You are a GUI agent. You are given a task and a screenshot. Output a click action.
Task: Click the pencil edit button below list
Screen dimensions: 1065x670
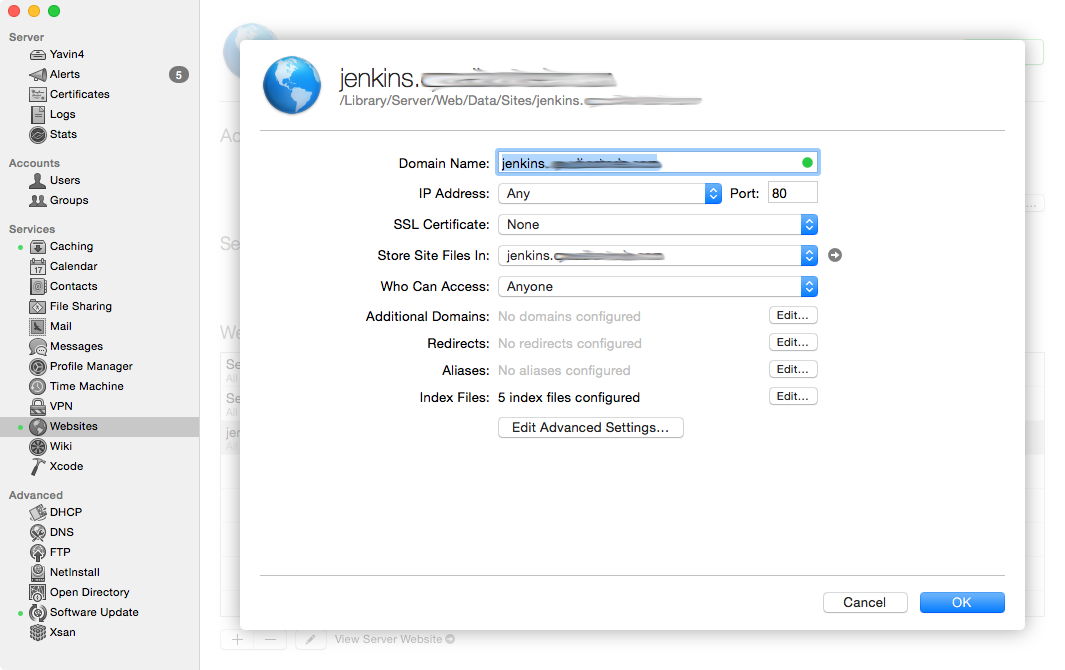(x=310, y=639)
